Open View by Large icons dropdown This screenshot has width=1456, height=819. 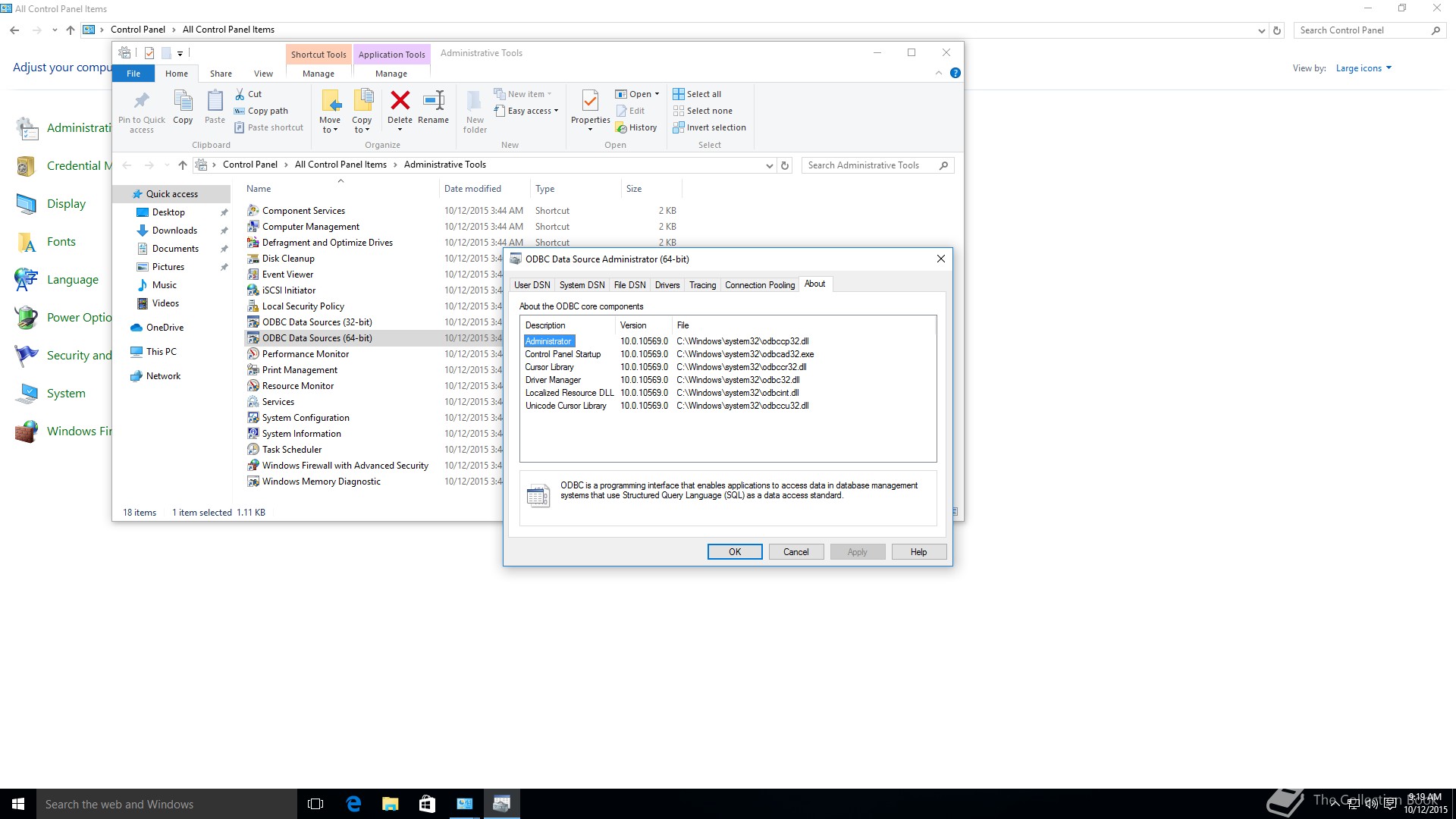tap(1363, 68)
